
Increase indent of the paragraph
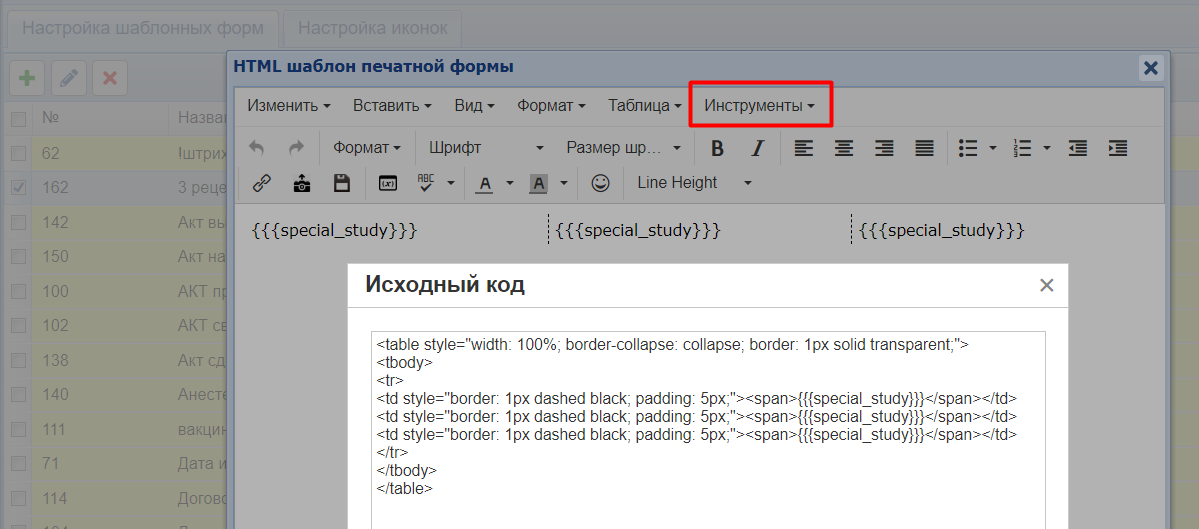[1117, 148]
